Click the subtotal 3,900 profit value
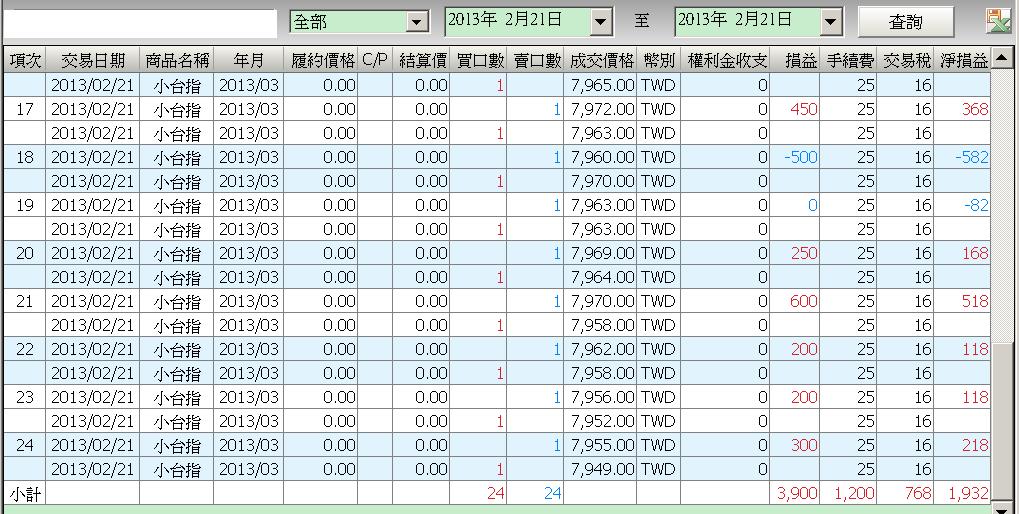1019x514 pixels. point(797,493)
